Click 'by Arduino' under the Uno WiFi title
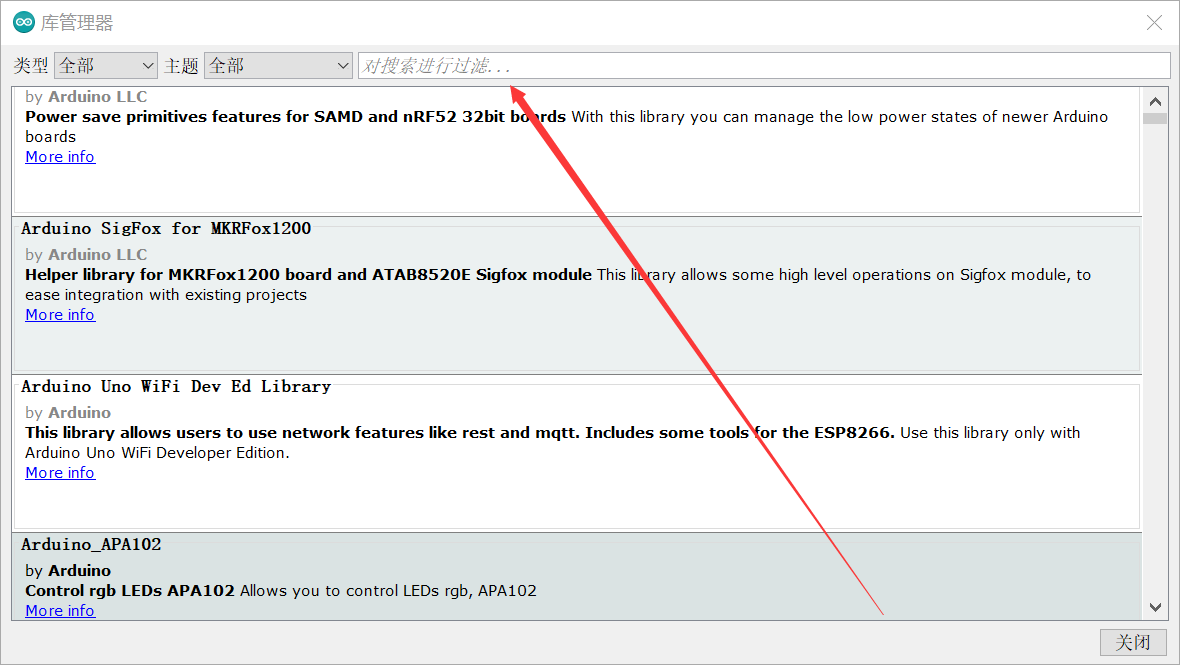This screenshot has width=1180, height=665. point(68,412)
